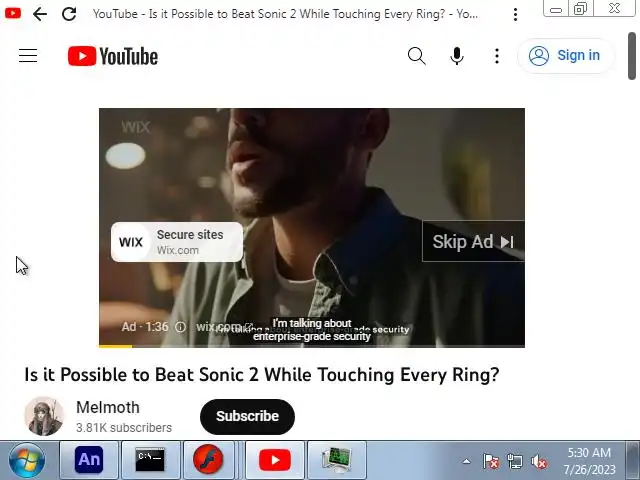Click the 3.81K subscribers text
The height and width of the screenshot is (480, 640).
(x=124, y=428)
